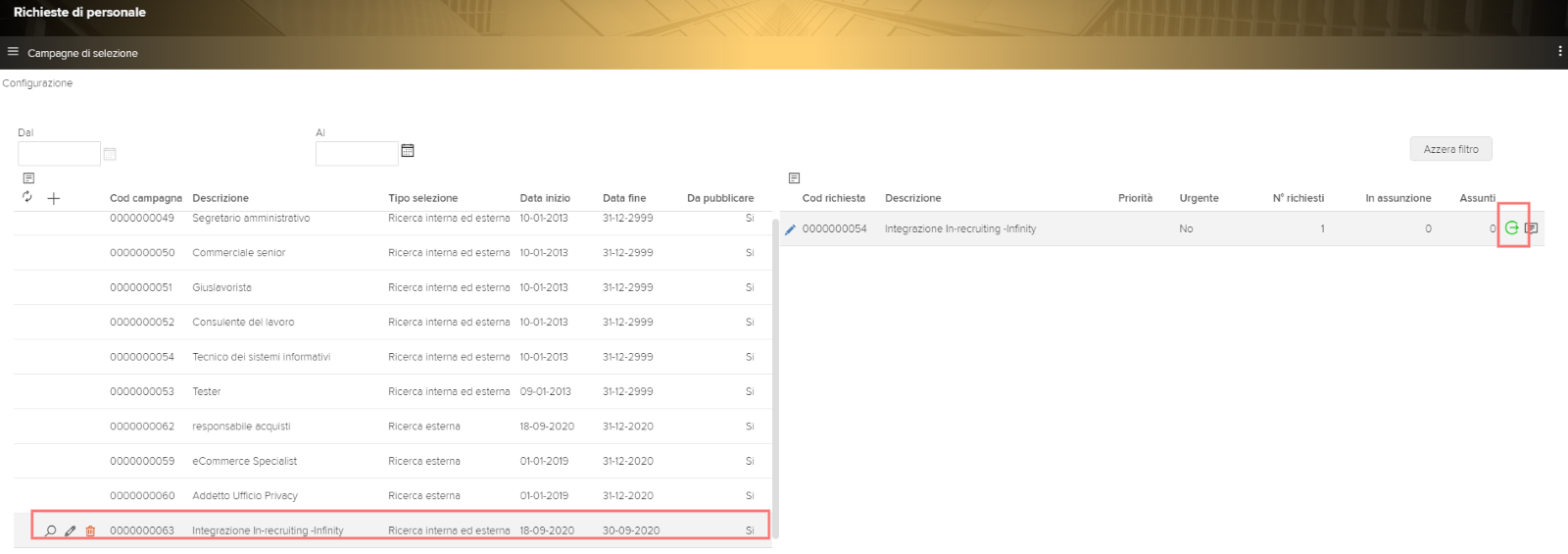Add a new campaign with plus icon

click(54, 198)
